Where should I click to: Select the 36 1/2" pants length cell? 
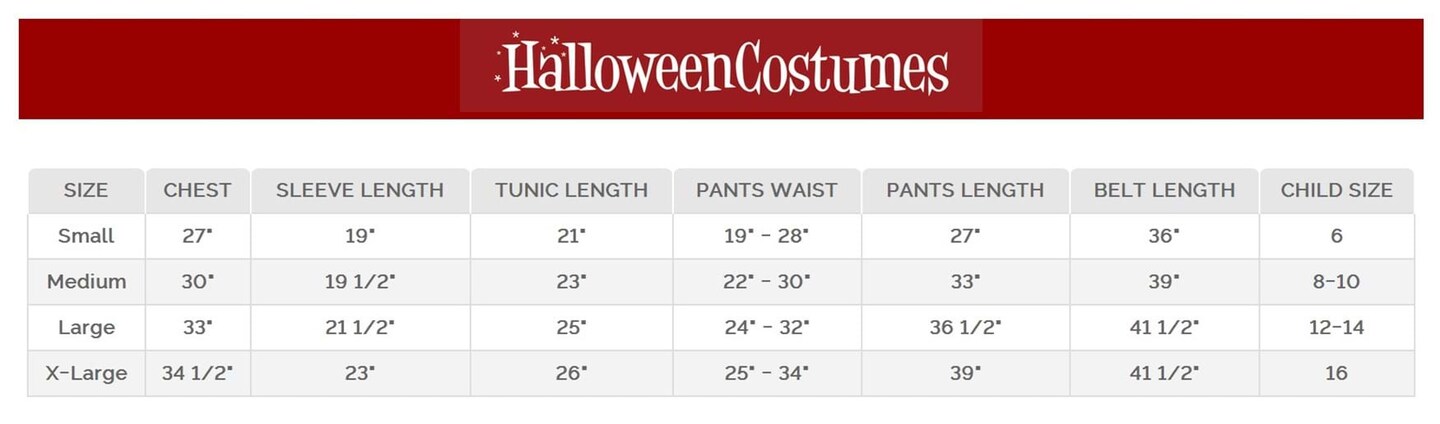(x=965, y=327)
